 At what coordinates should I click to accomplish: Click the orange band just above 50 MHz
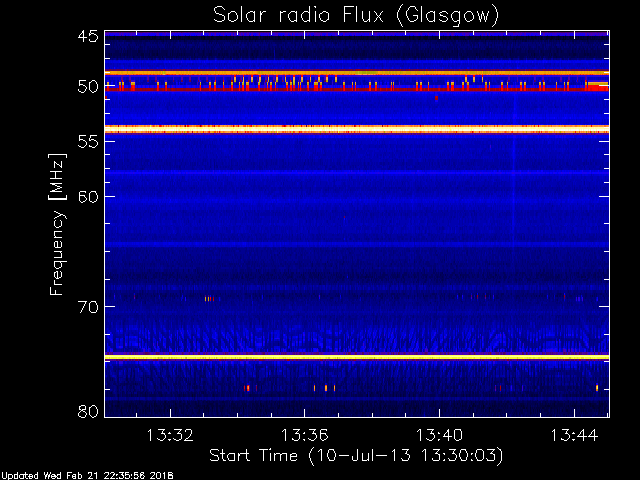(357, 73)
